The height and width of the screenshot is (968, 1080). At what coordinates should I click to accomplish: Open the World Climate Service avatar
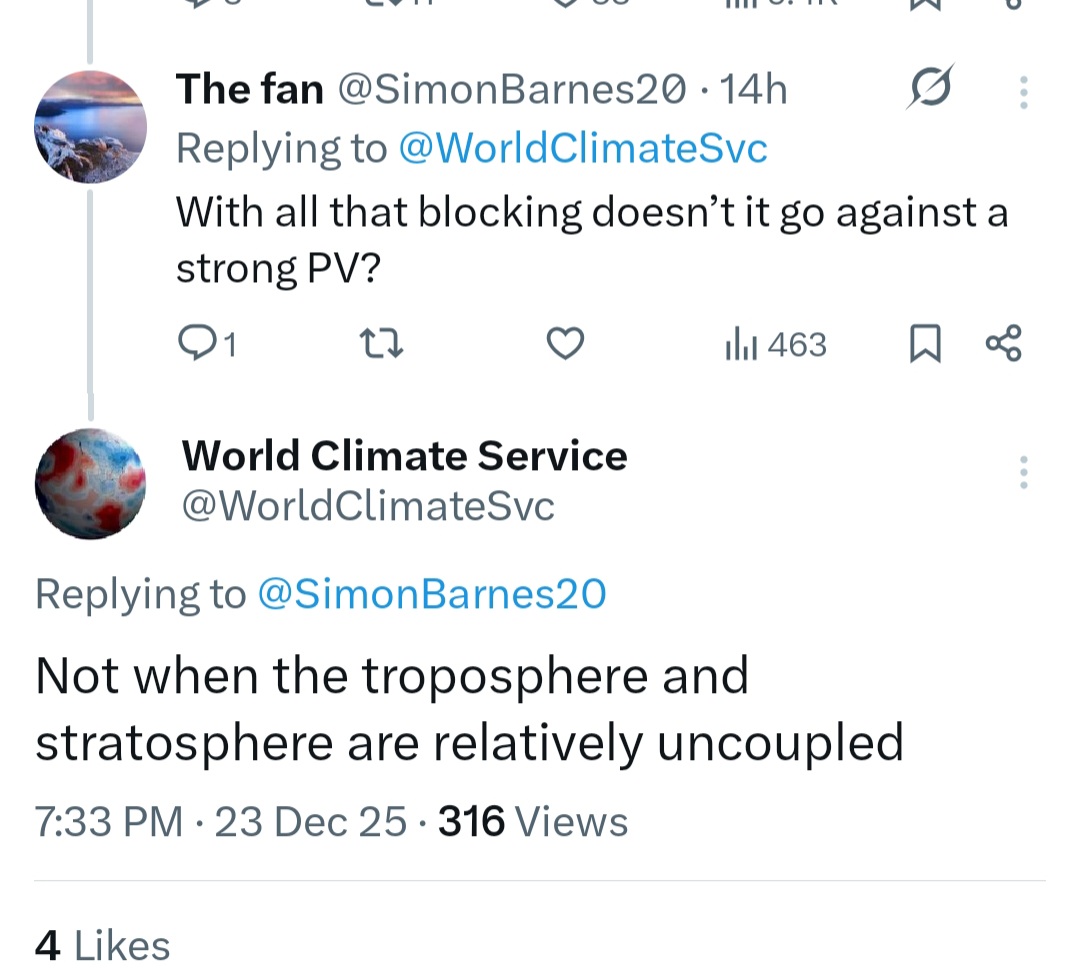(90, 484)
